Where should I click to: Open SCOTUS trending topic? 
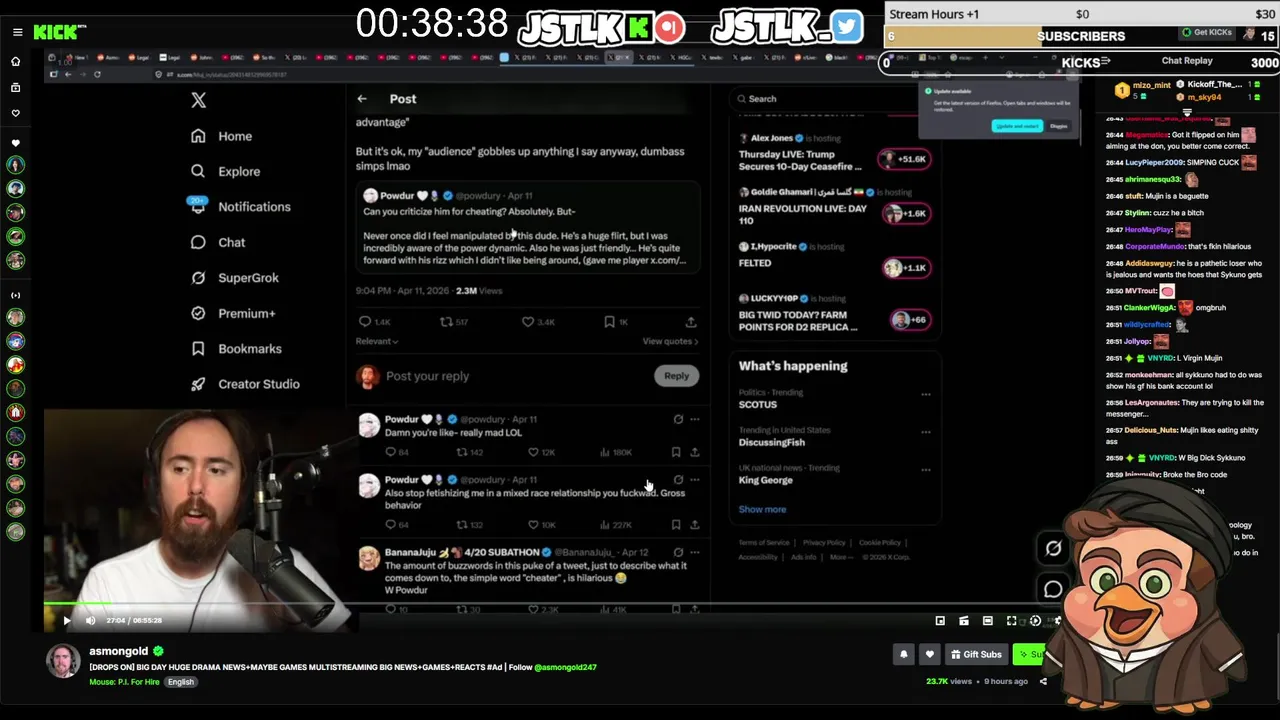click(758, 405)
